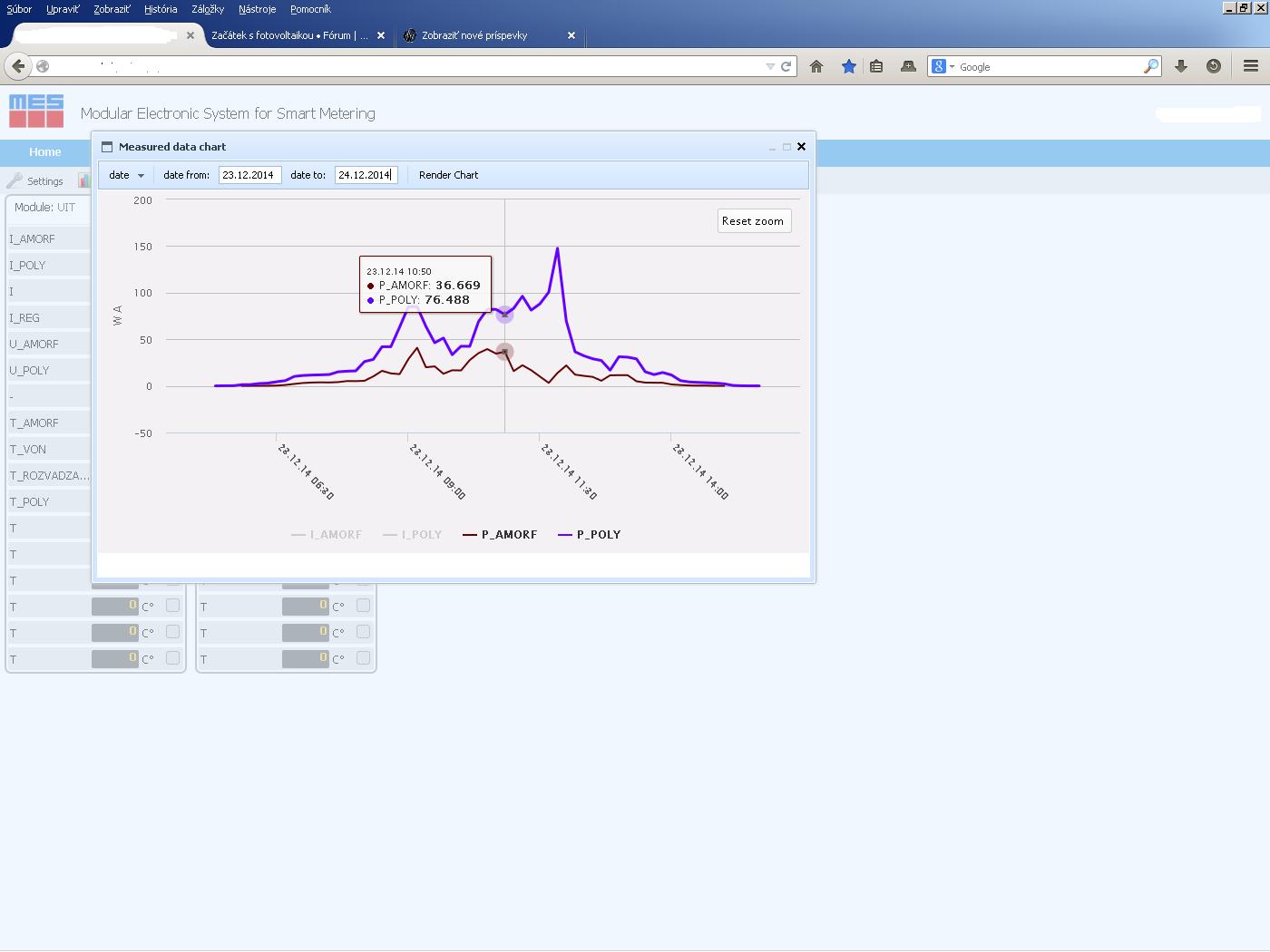Open the browser downloads arrow

(x=1181, y=66)
